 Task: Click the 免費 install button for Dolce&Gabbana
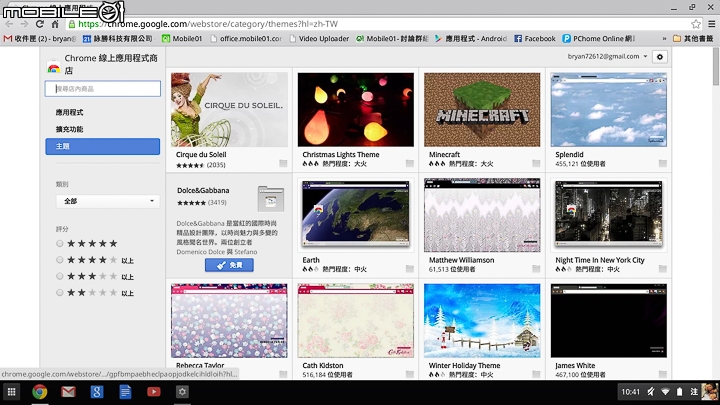point(229,265)
